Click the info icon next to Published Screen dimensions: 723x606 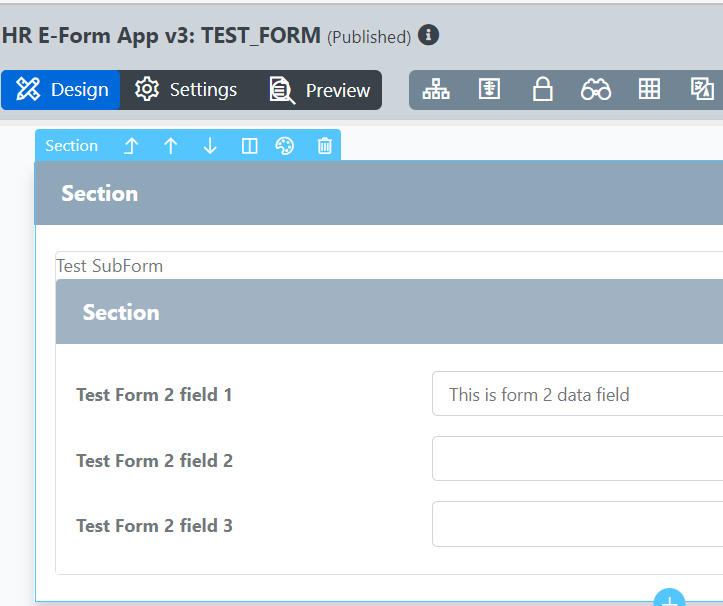(428, 36)
